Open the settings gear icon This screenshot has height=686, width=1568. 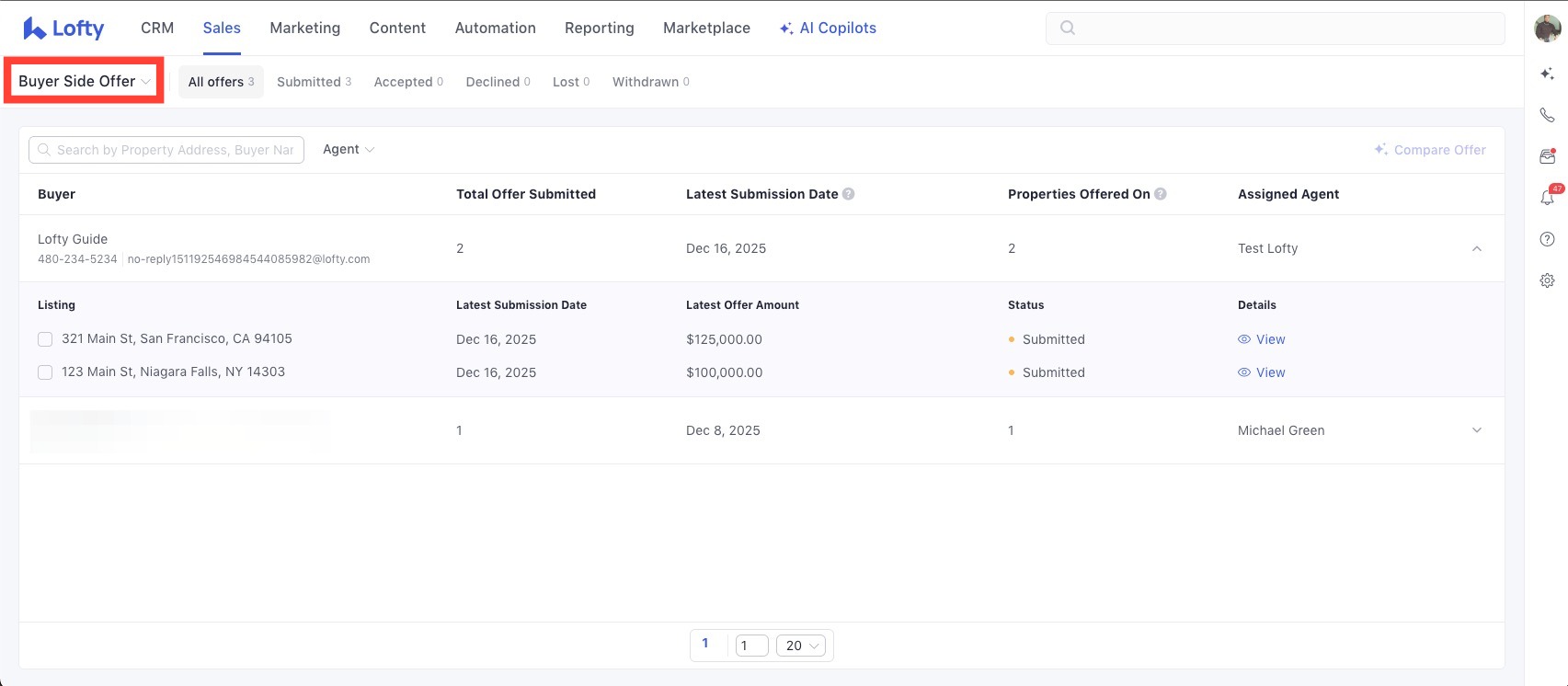(1547, 280)
